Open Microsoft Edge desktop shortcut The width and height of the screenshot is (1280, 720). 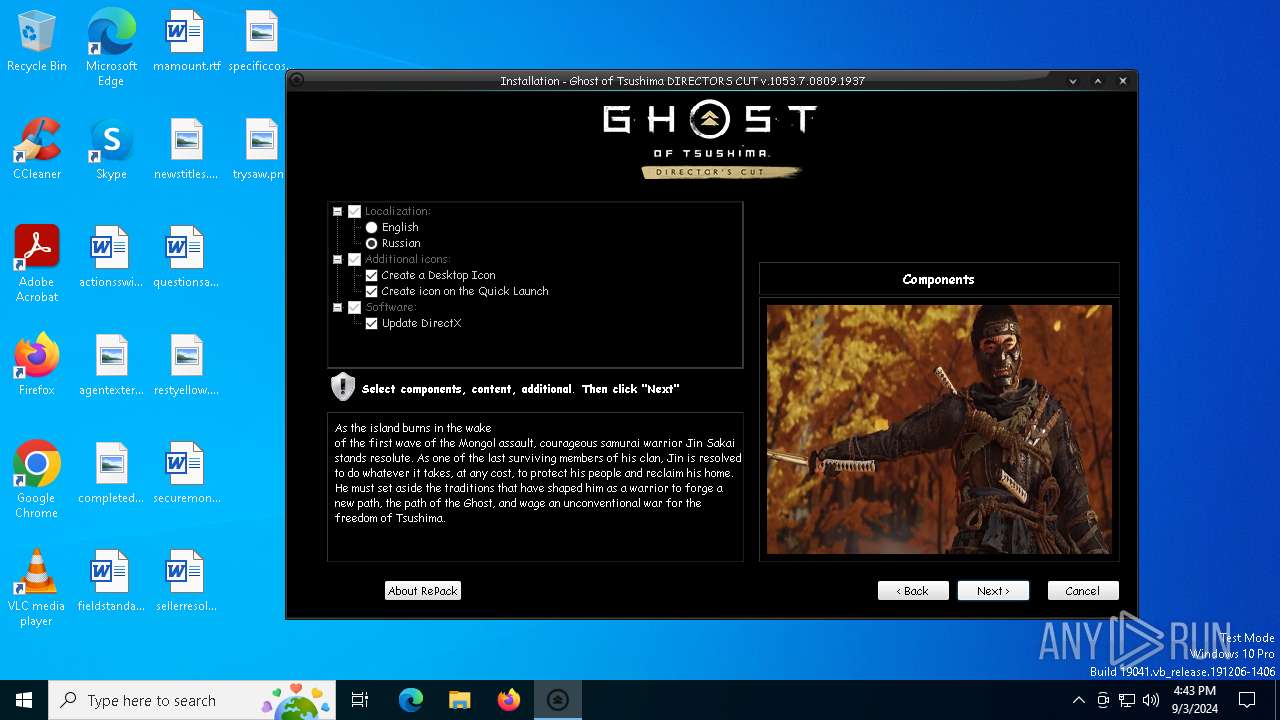[111, 48]
